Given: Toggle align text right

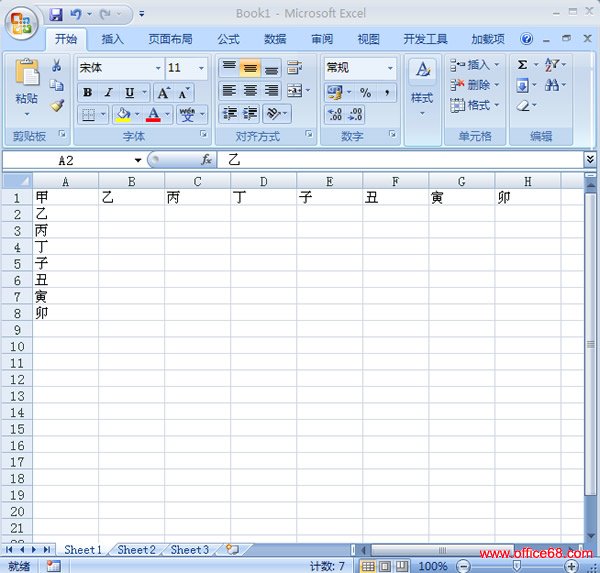Looking at the screenshot, I should [271, 91].
